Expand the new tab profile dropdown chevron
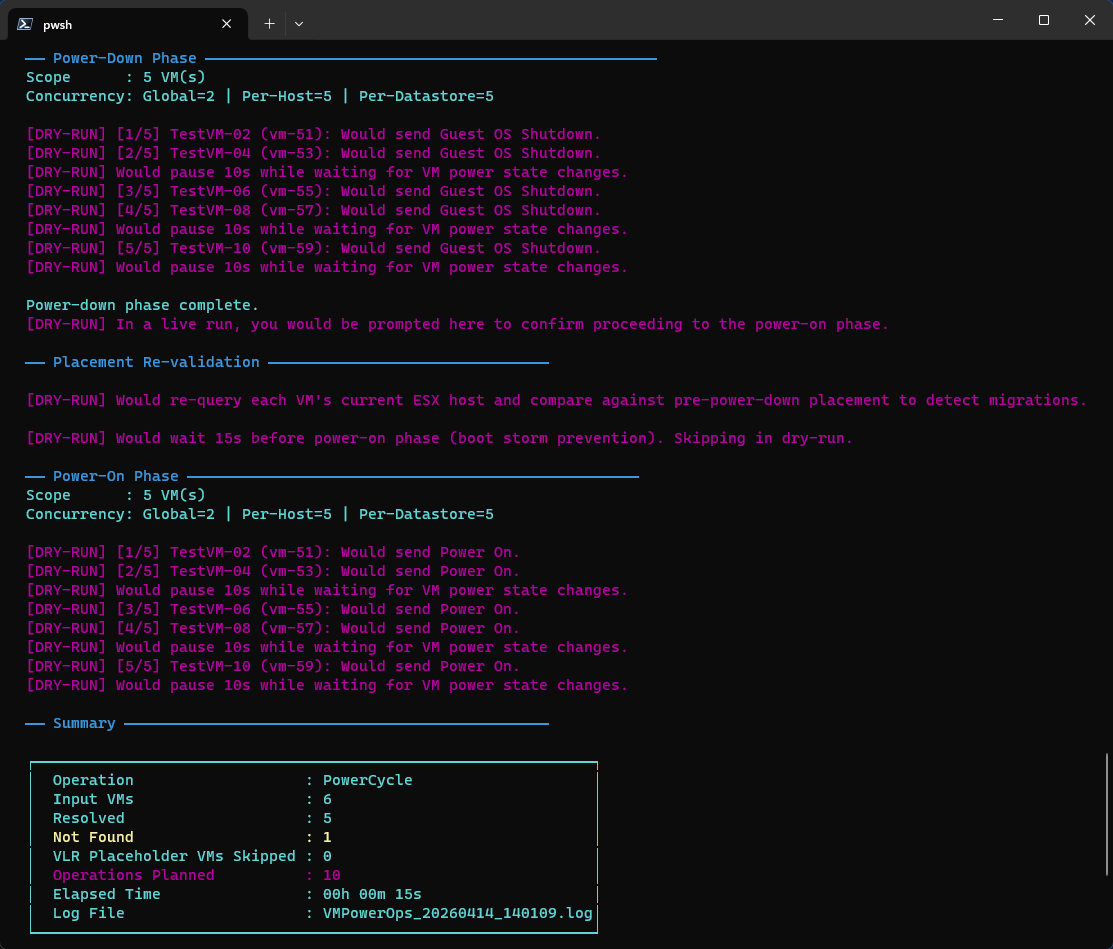 pos(298,23)
